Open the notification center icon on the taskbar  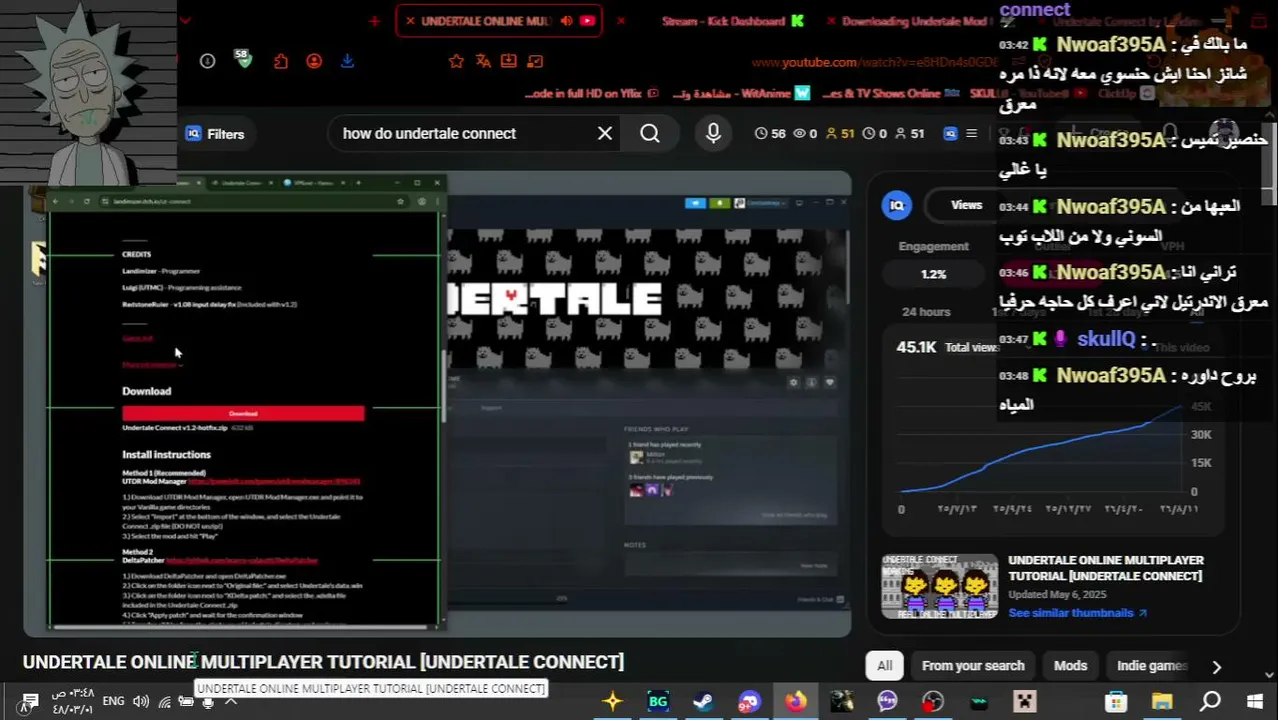coord(30,702)
